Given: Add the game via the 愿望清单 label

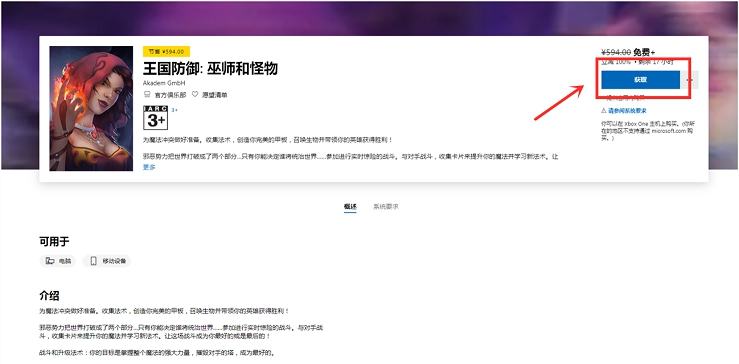Looking at the screenshot, I should (x=214, y=95).
